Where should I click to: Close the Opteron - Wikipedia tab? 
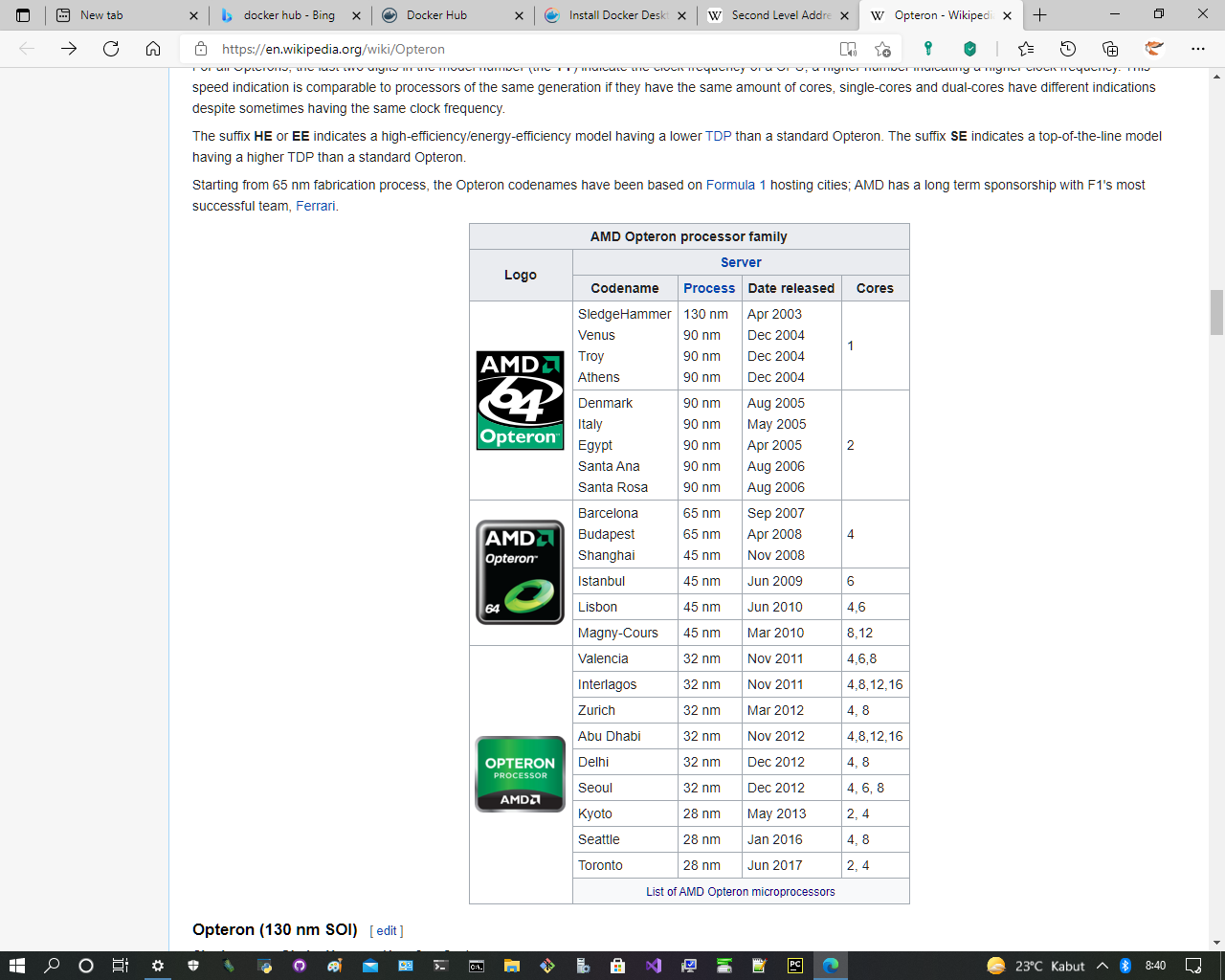click(1007, 15)
